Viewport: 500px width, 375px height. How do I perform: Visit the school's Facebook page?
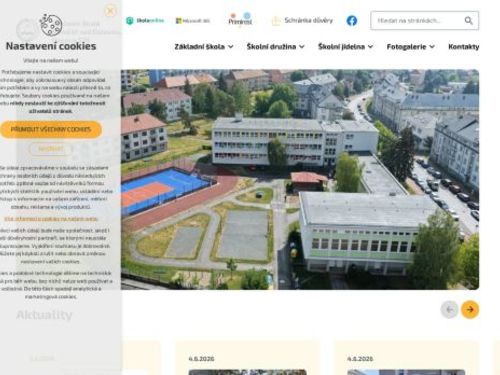tap(352, 21)
